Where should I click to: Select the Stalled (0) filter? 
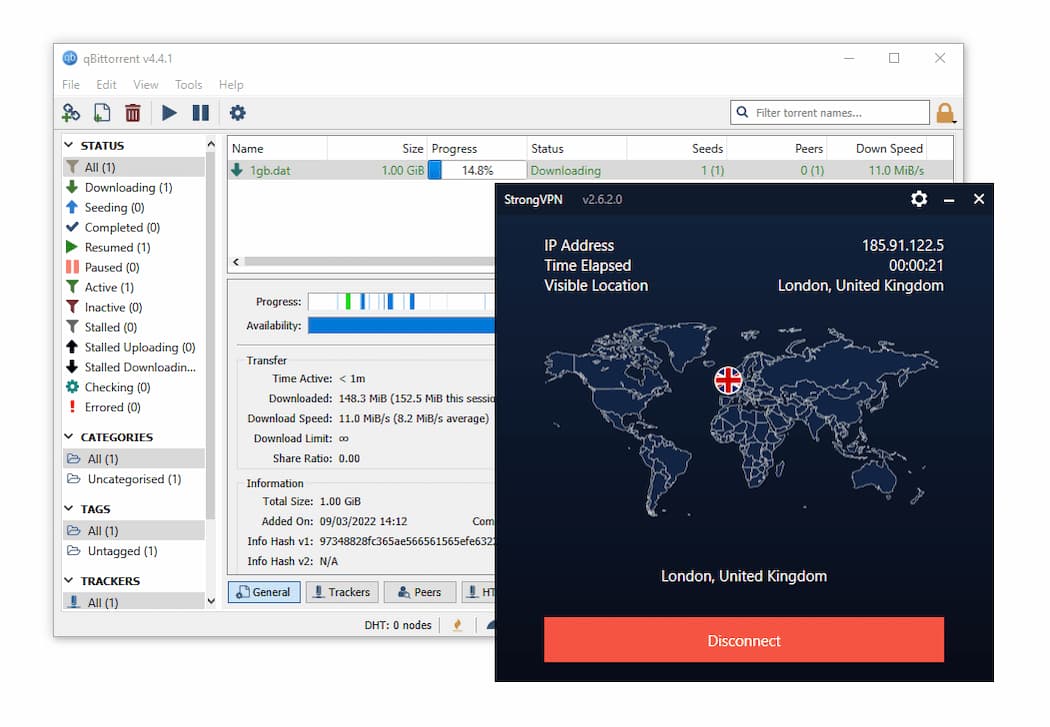[133, 327]
